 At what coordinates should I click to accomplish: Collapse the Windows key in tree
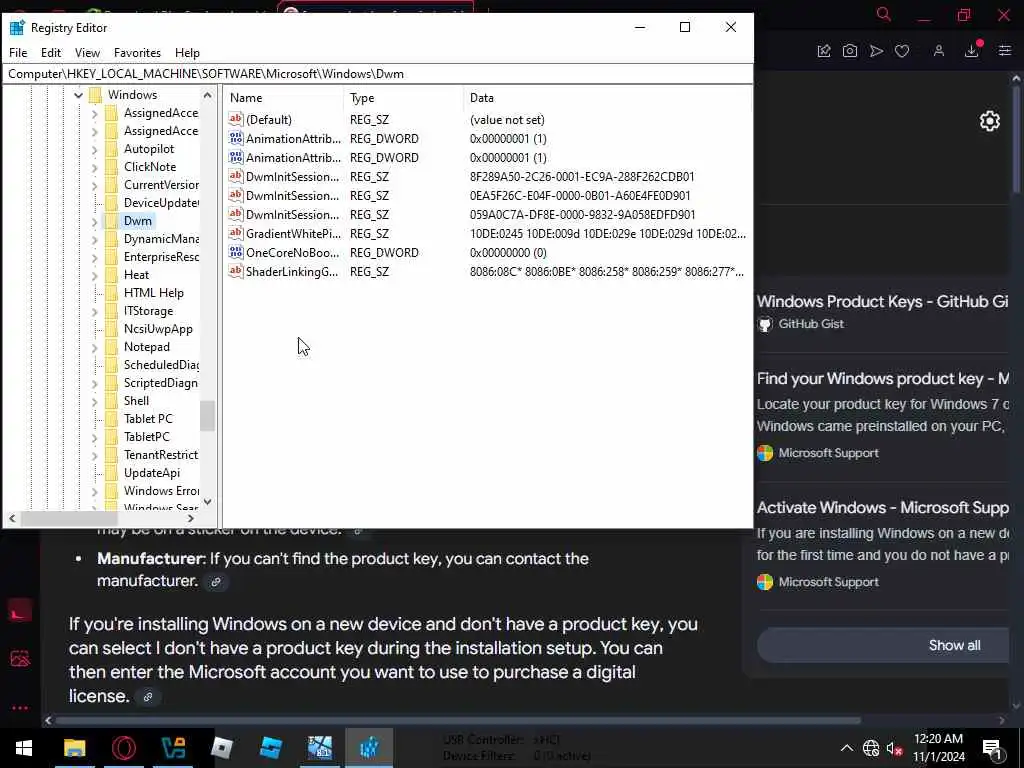(x=78, y=95)
